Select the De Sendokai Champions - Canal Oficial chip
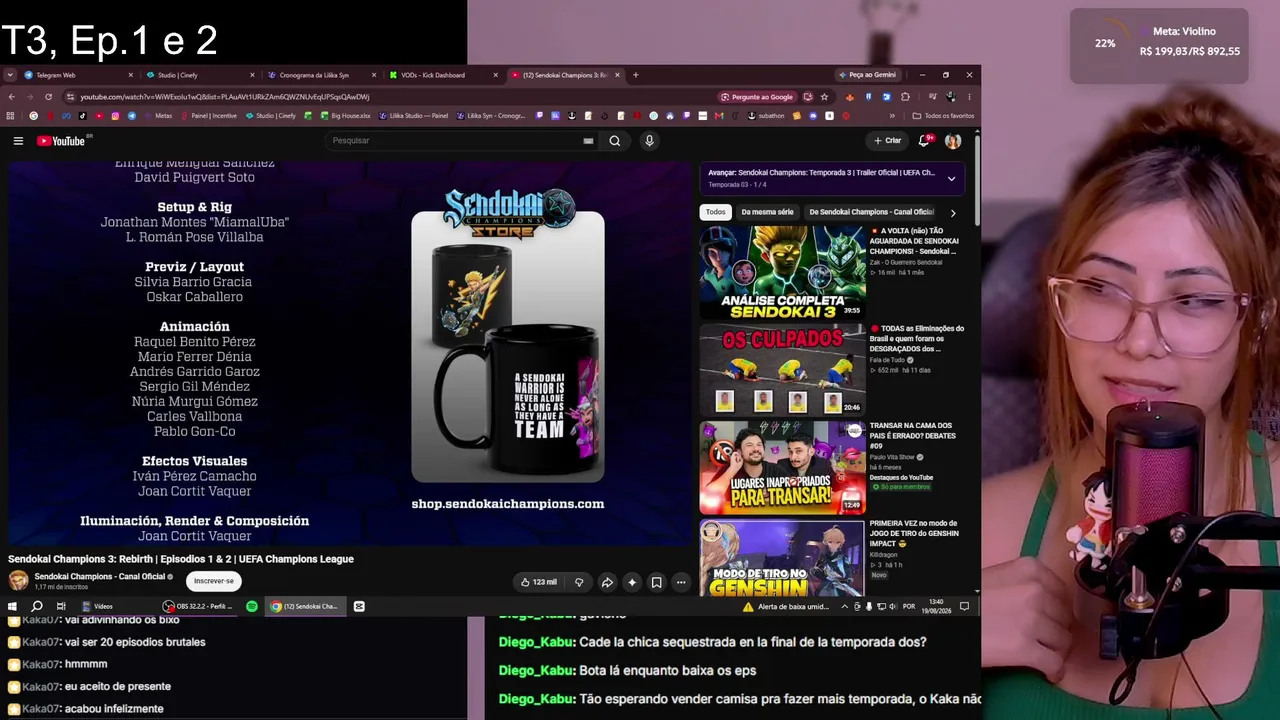 [x=871, y=212]
